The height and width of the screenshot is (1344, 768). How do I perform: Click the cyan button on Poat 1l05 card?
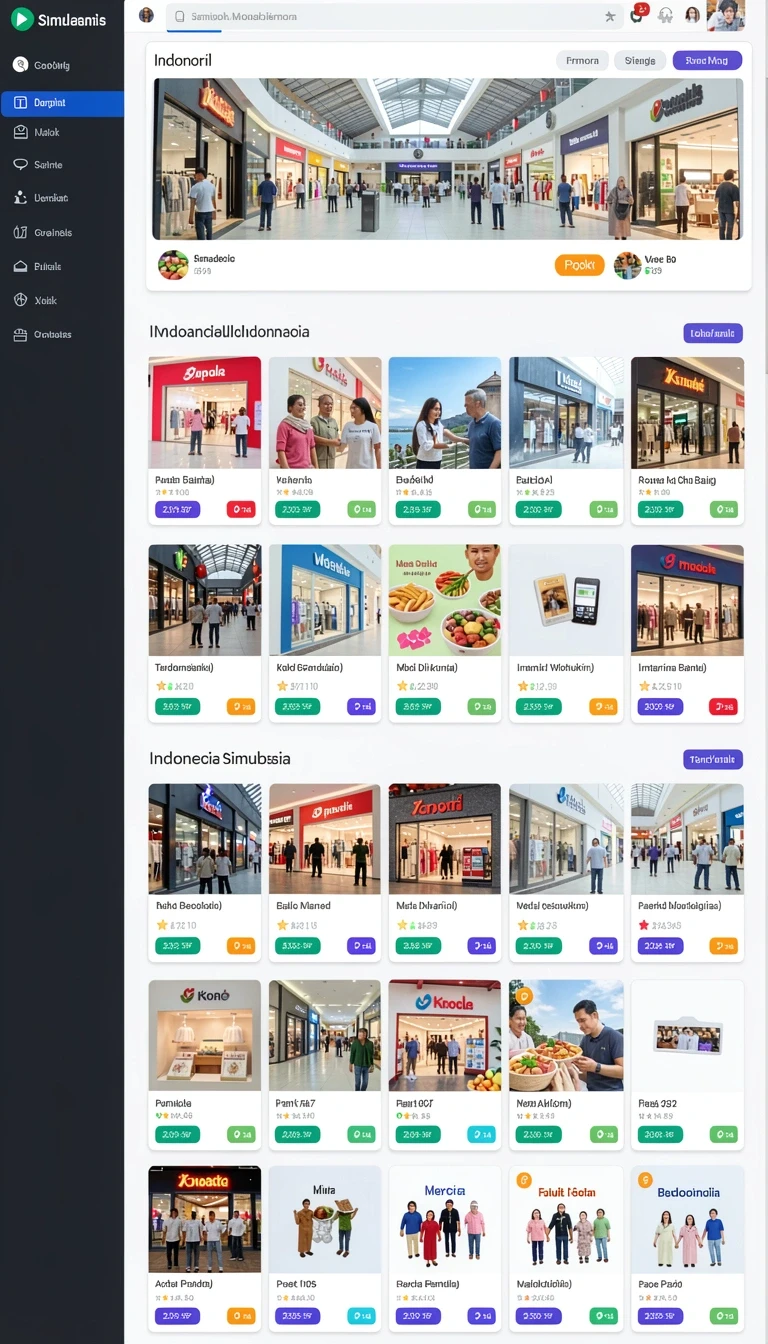[x=361, y=1316]
